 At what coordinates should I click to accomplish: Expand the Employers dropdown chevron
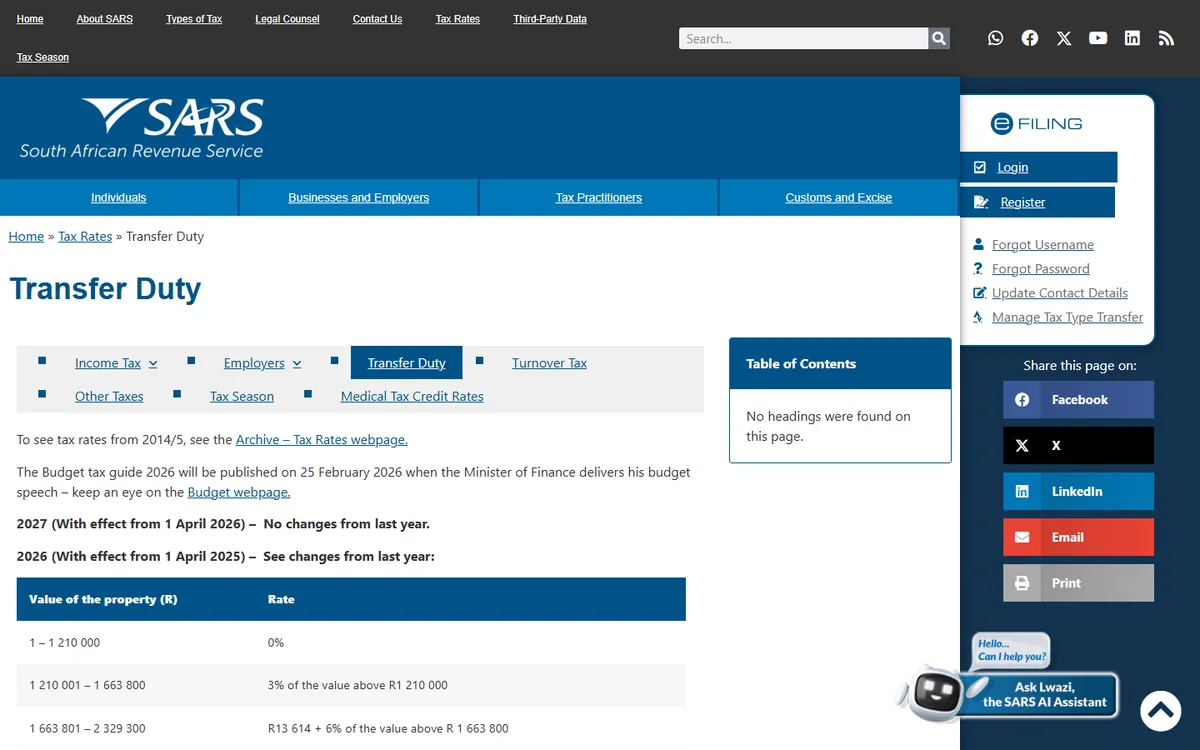[x=297, y=364]
